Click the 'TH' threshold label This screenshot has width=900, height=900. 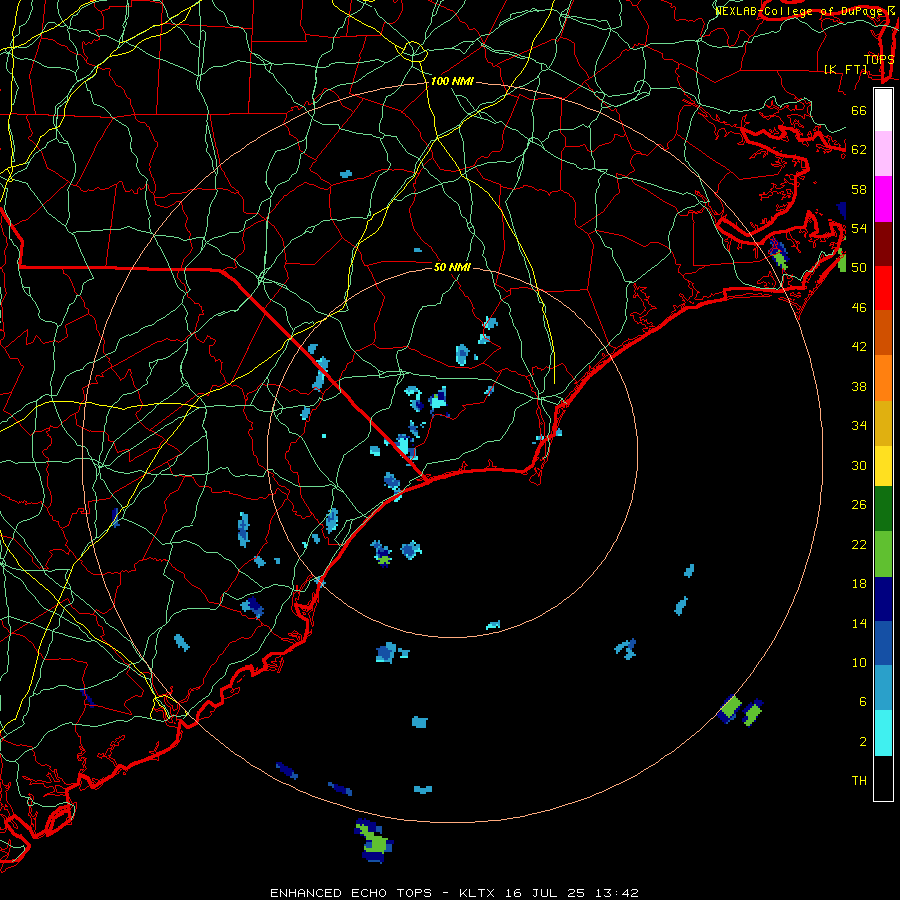click(859, 781)
